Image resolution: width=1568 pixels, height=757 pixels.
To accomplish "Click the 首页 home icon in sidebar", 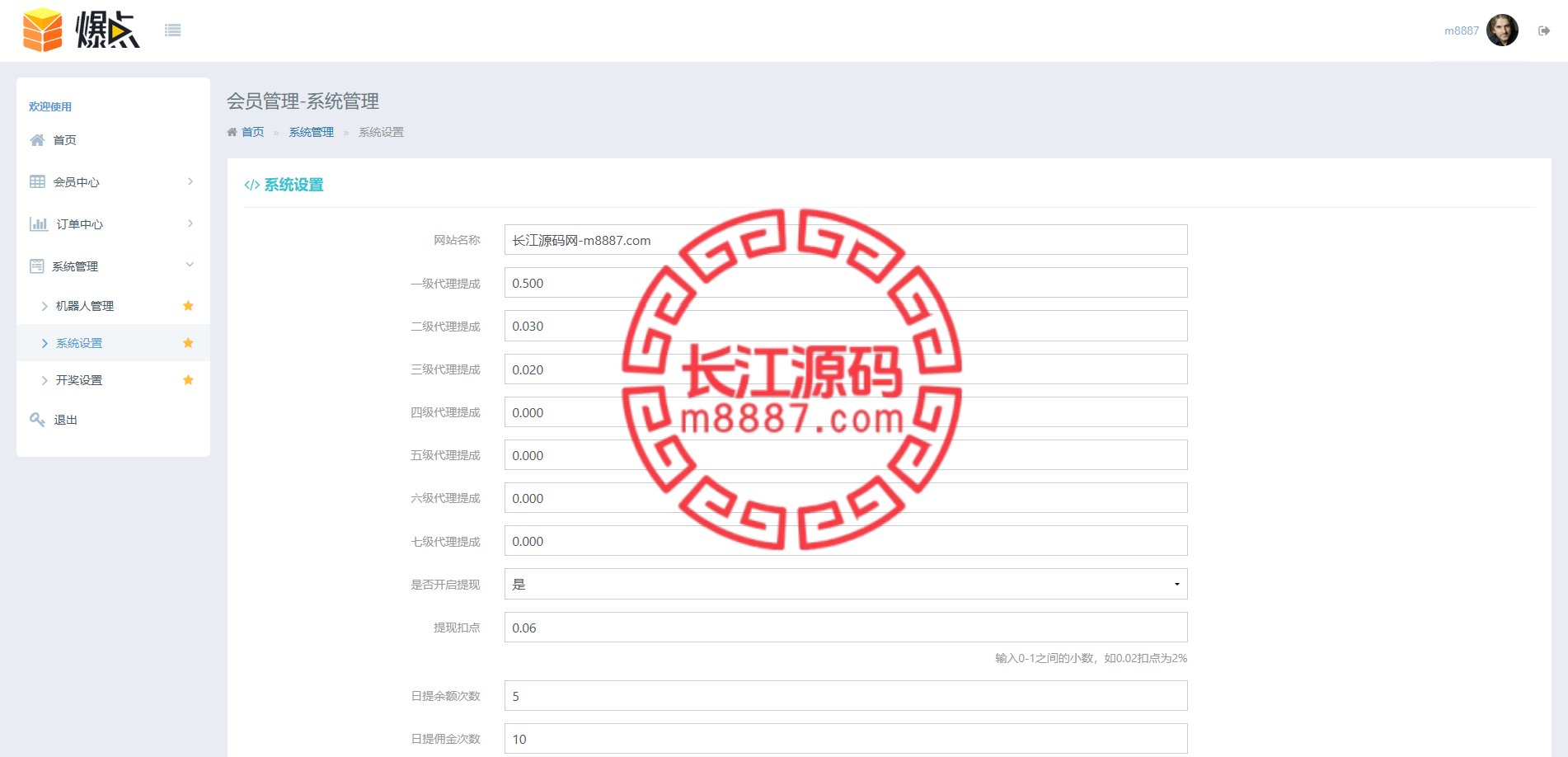I will pos(37,140).
